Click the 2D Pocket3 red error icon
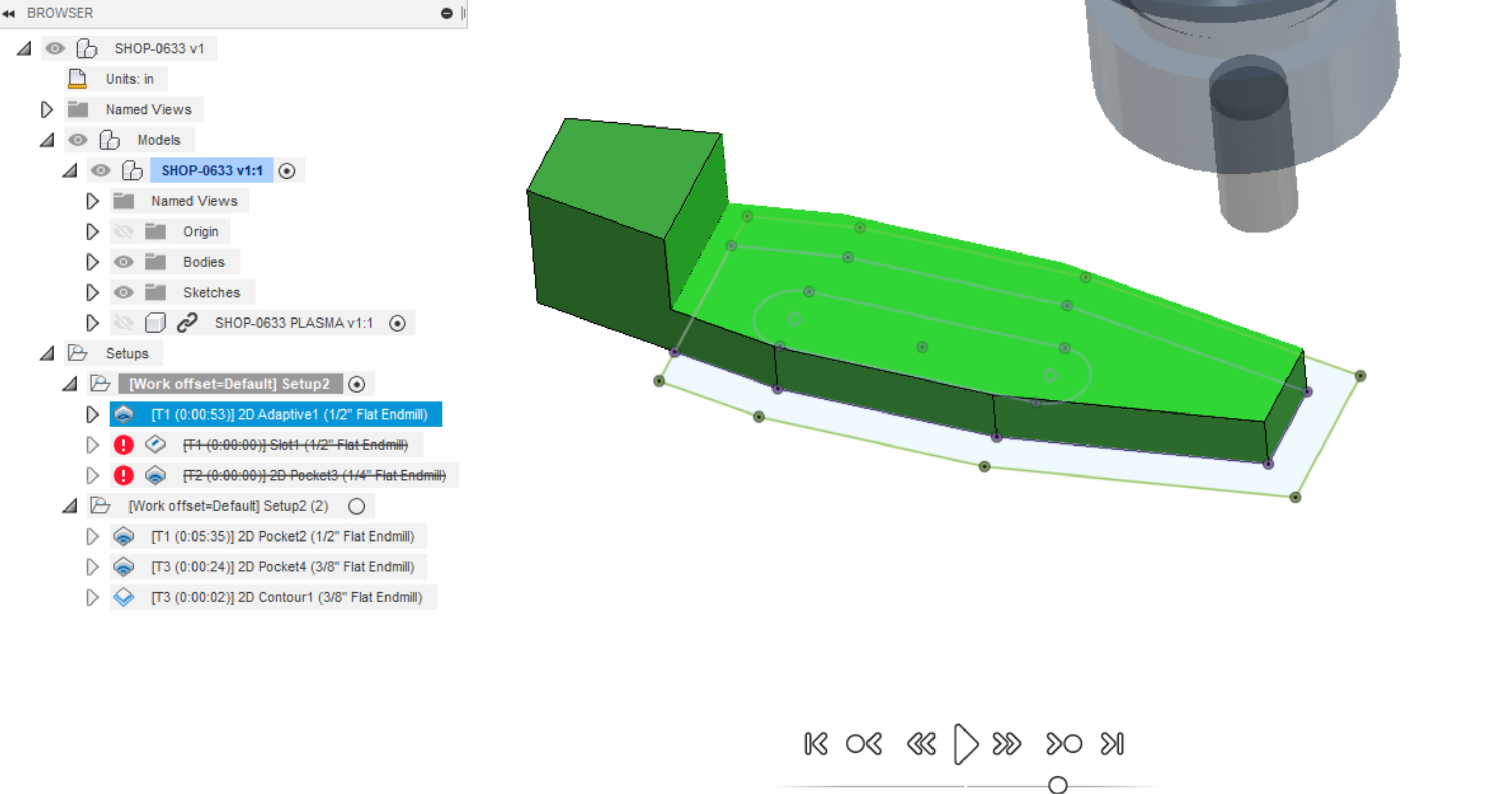This screenshot has width=1512, height=794. click(124, 475)
